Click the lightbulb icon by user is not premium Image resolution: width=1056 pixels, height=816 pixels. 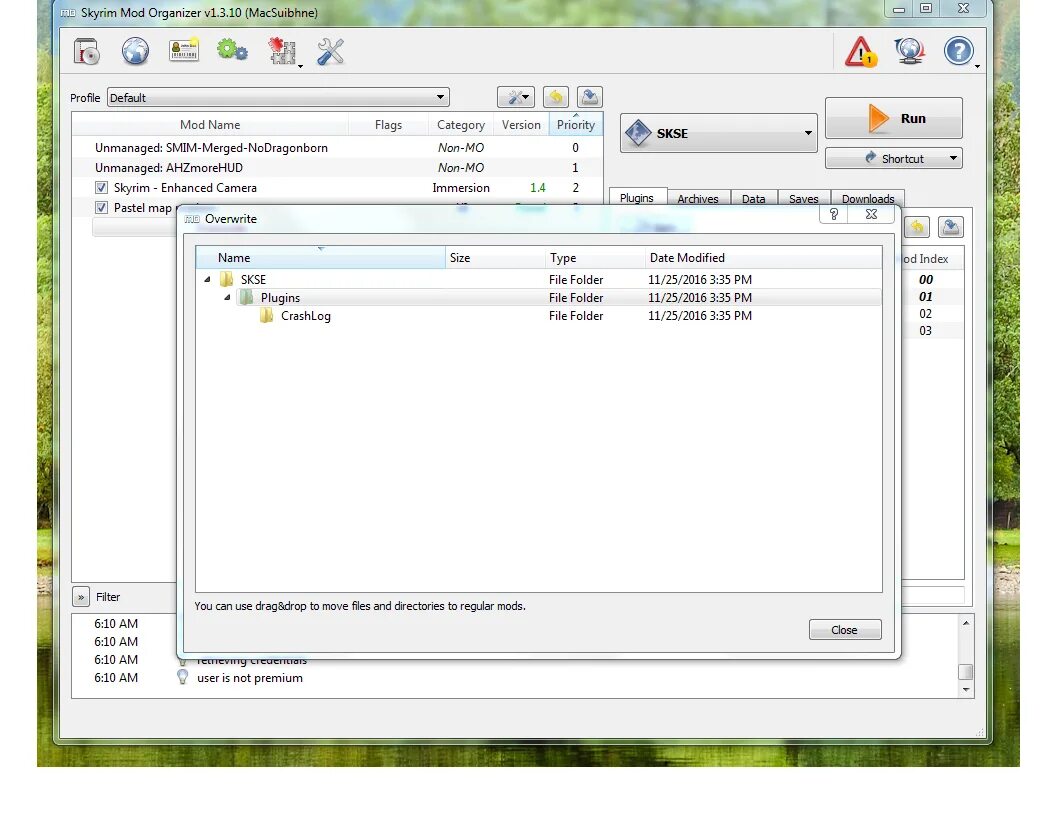182,677
